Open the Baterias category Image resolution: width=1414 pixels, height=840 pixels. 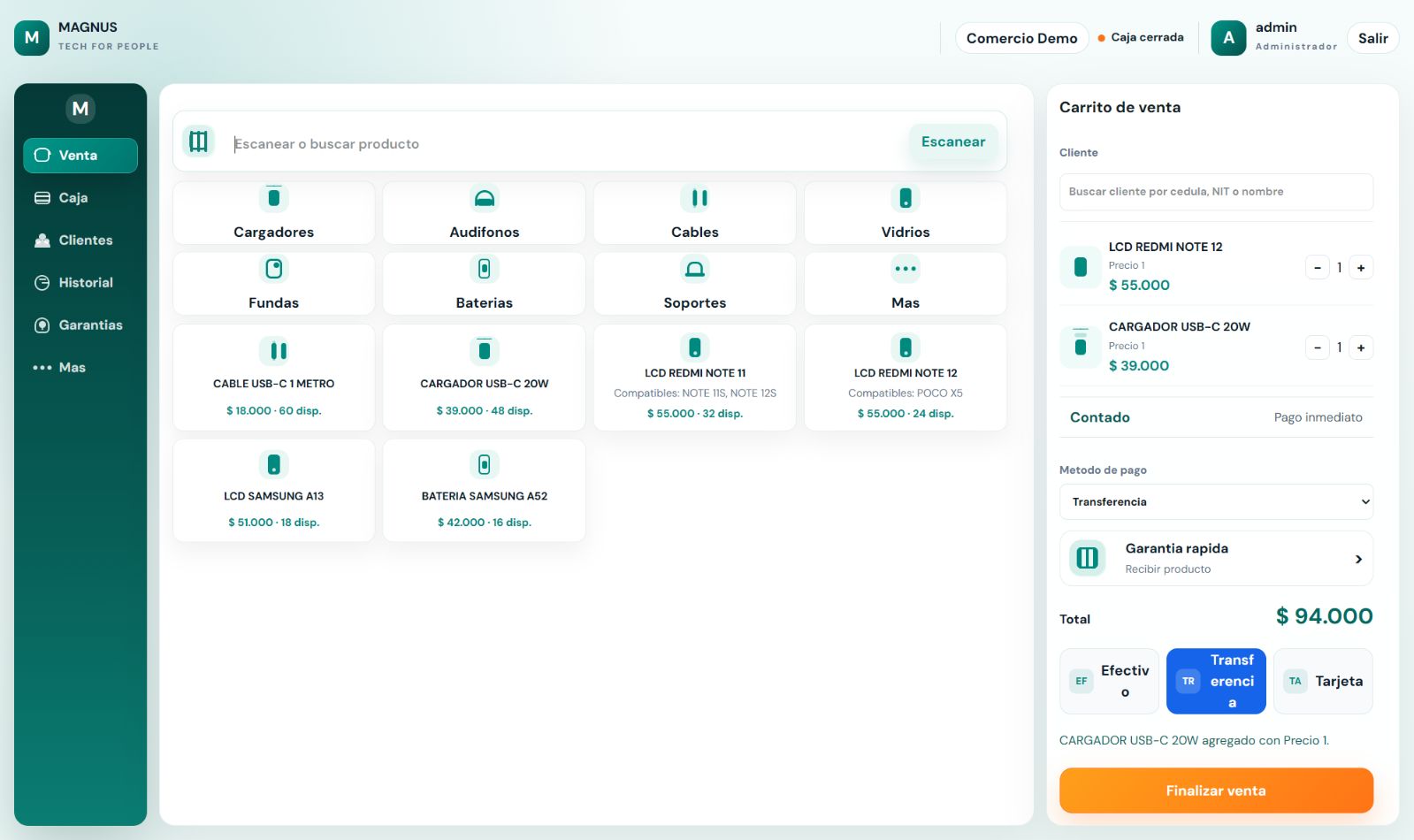(485, 284)
